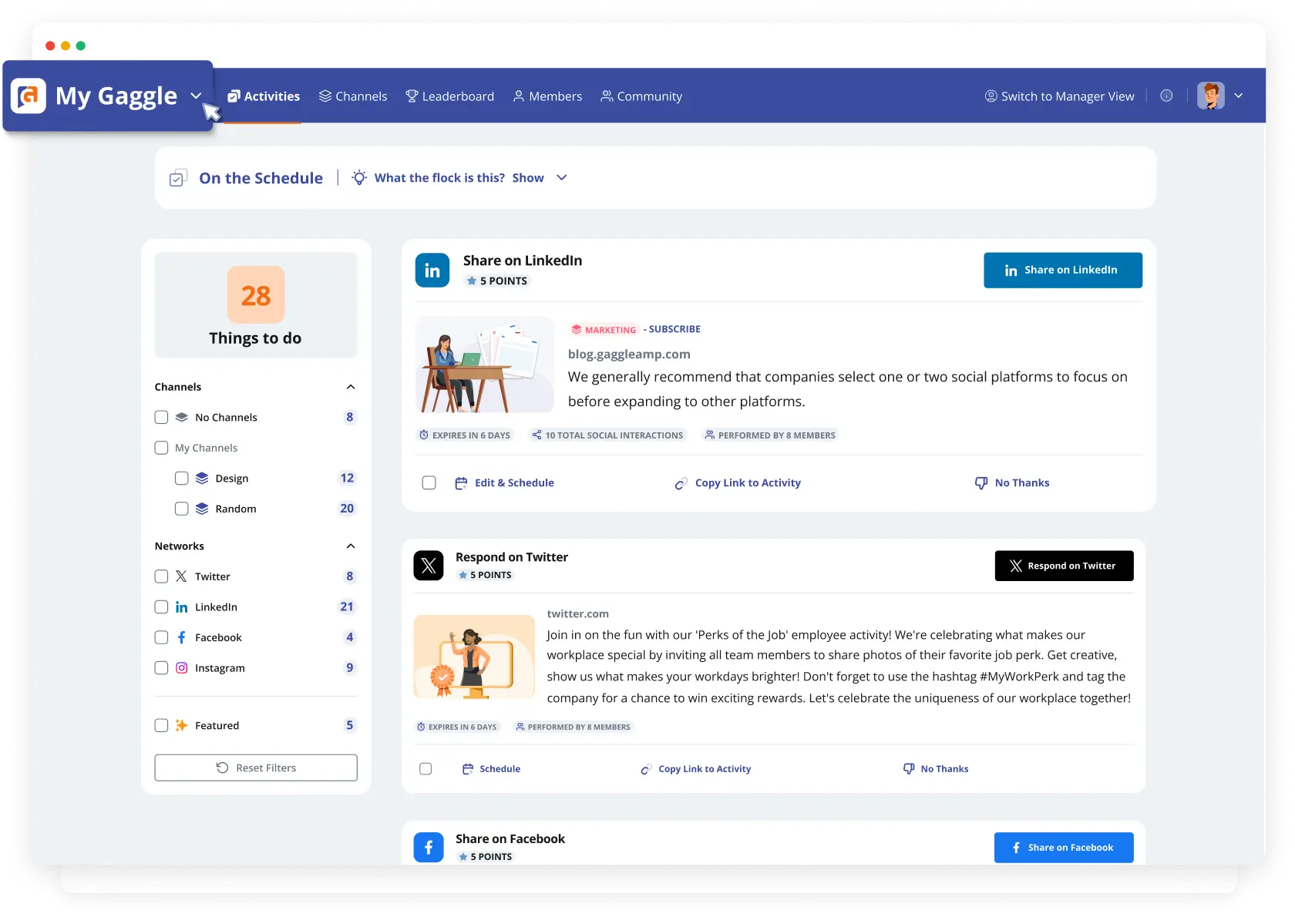Check the Facebook network filter
This screenshot has height=924, width=1295.
[161, 637]
